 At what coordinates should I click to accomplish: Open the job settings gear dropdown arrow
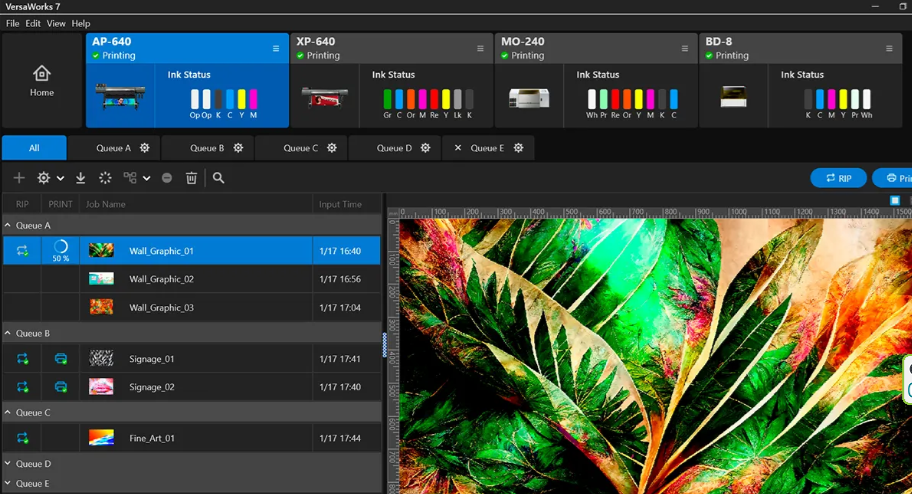point(60,179)
